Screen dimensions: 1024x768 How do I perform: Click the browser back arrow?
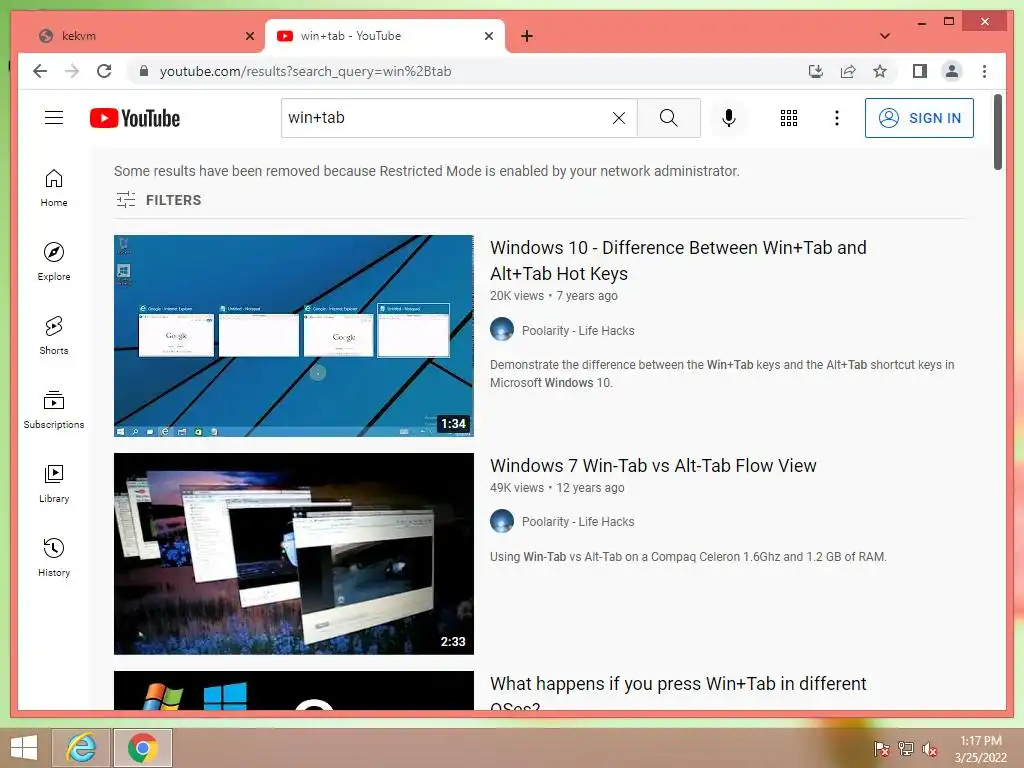40,71
